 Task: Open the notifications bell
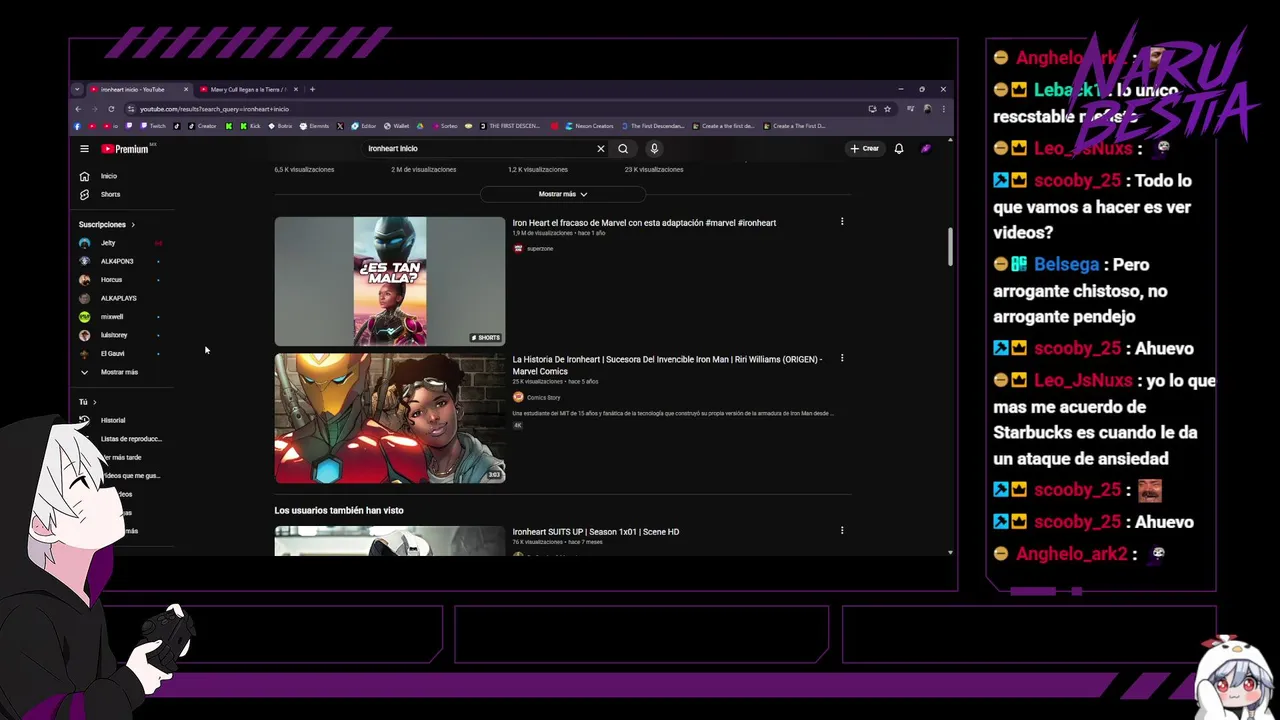tap(899, 149)
